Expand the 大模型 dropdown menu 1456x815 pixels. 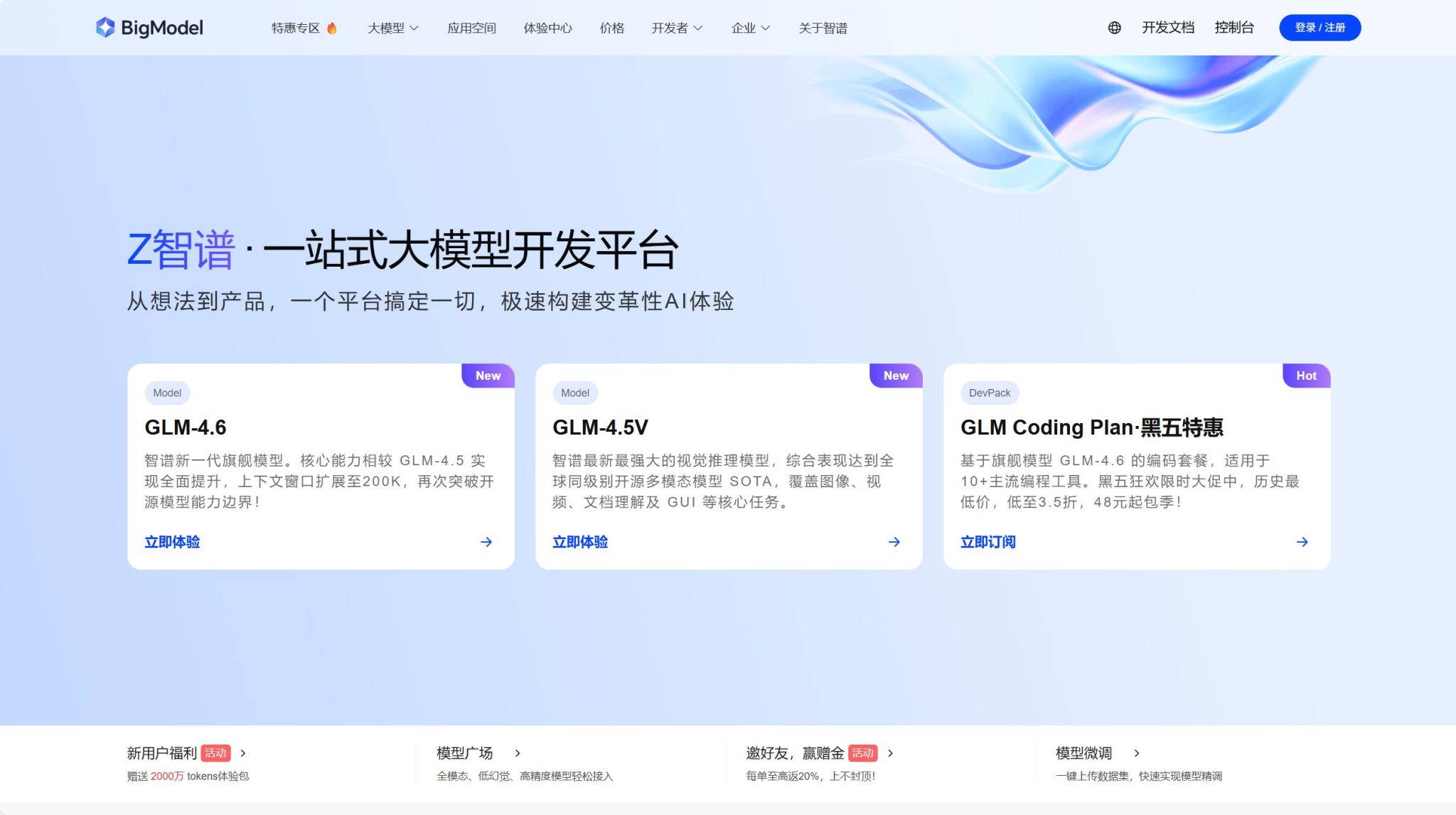[392, 28]
